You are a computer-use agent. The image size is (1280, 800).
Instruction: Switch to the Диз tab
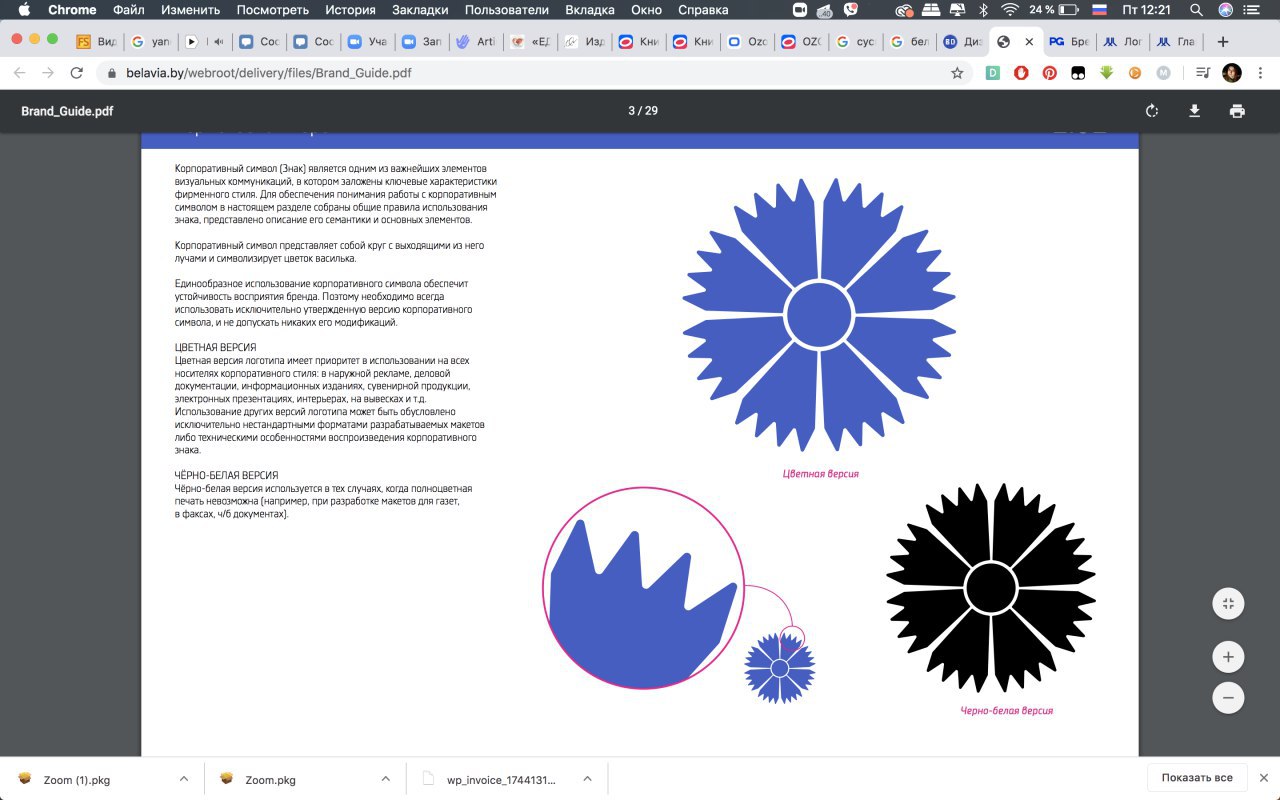pyautogui.click(x=961, y=42)
